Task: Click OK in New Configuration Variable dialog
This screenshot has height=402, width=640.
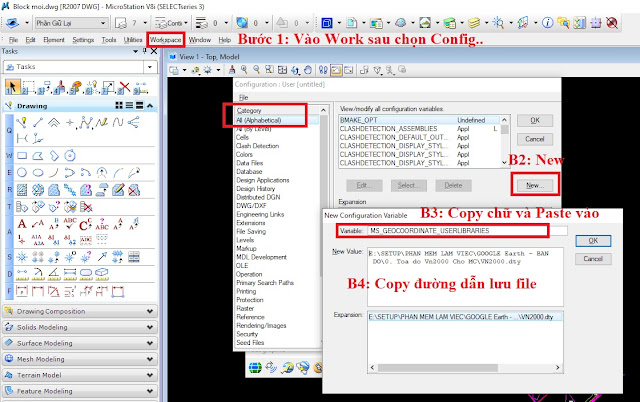Action: 593,240
